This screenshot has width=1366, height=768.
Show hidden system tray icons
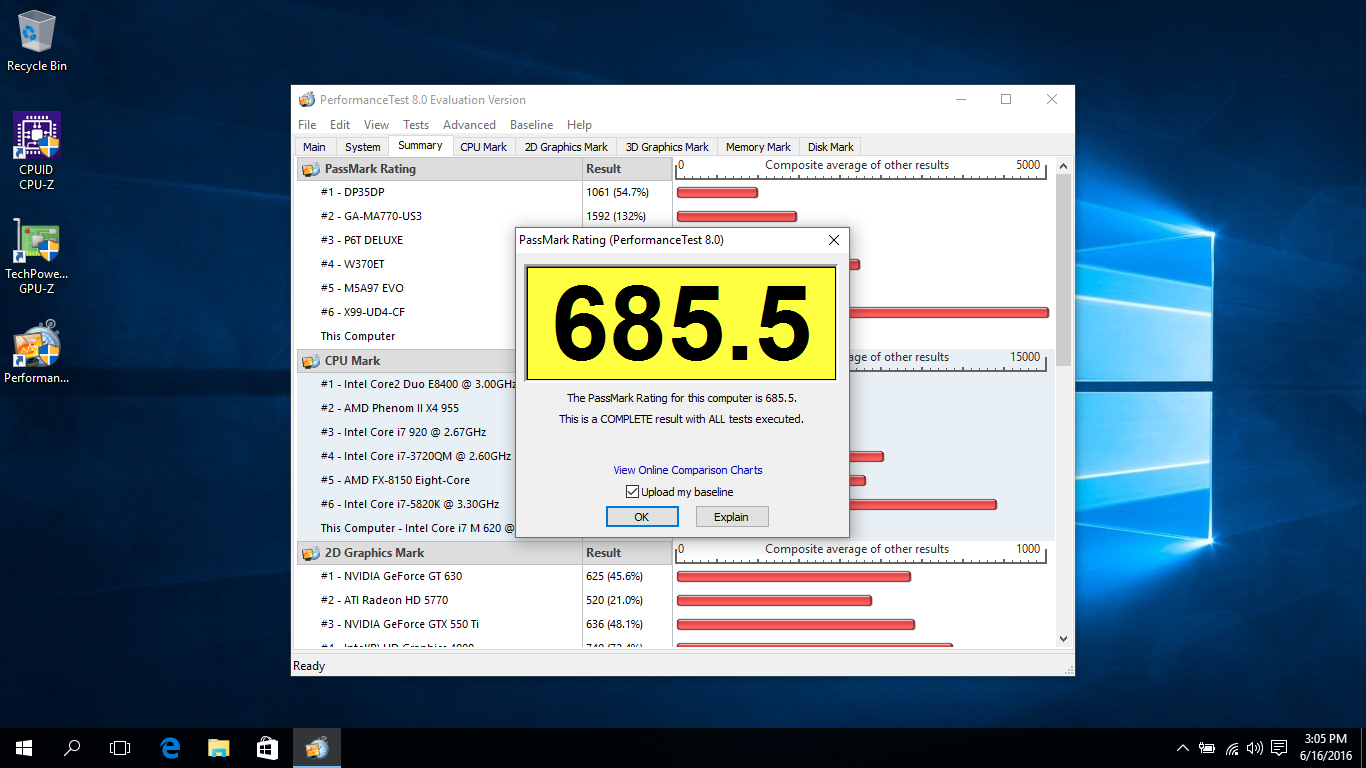pos(1183,748)
